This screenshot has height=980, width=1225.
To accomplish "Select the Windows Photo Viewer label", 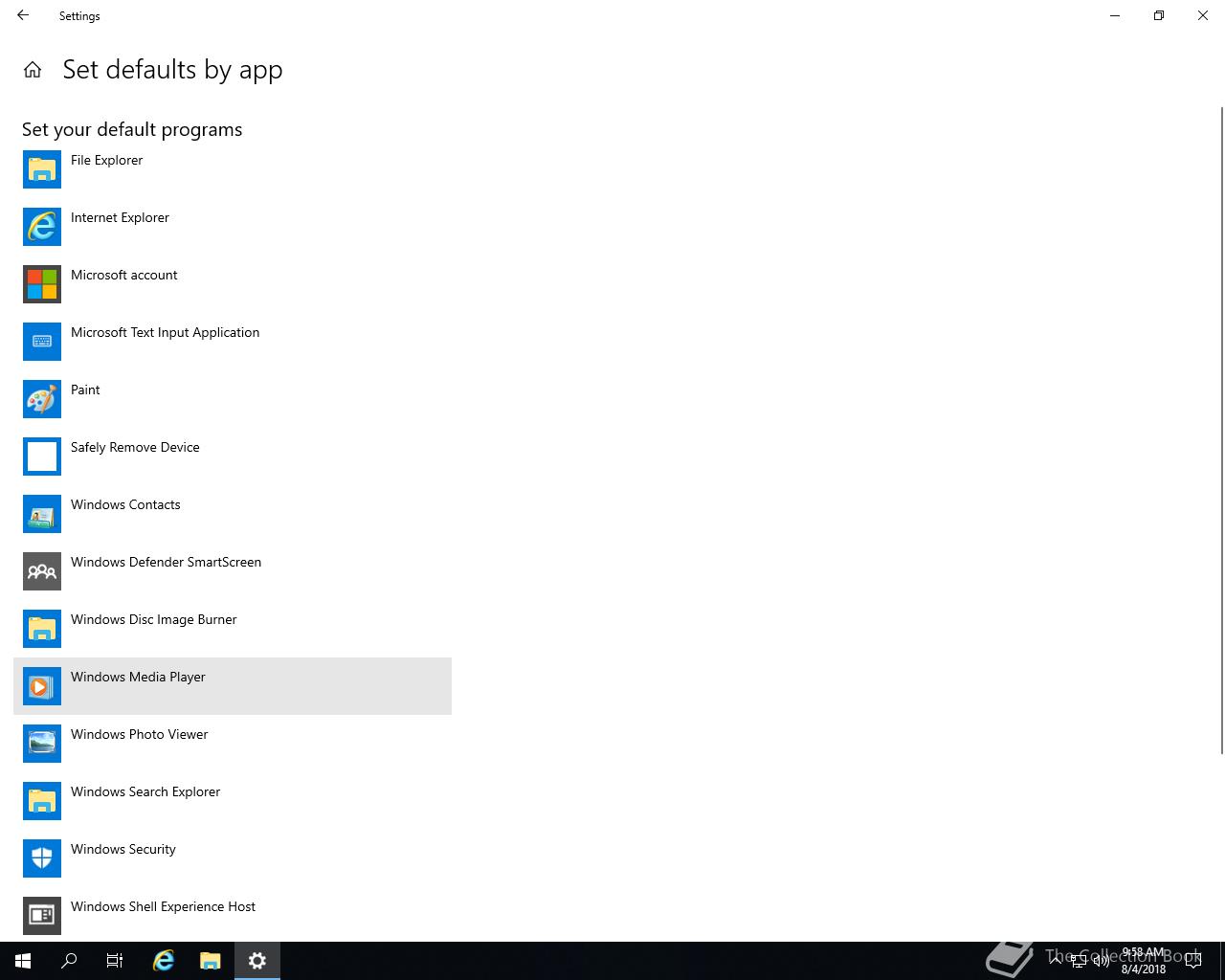I will [x=139, y=734].
